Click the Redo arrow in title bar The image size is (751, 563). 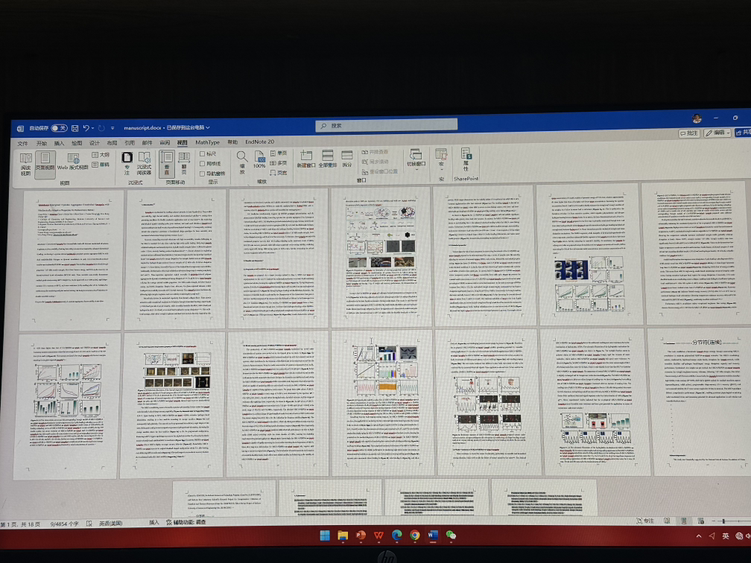101,128
